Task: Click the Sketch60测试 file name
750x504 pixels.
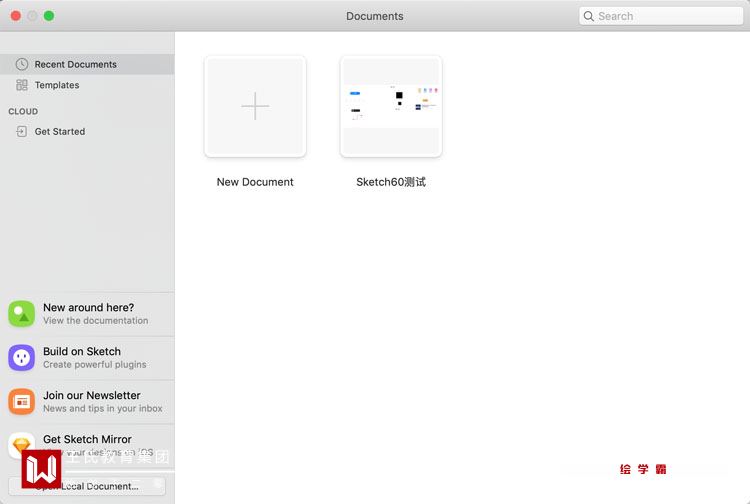Action: [391, 182]
